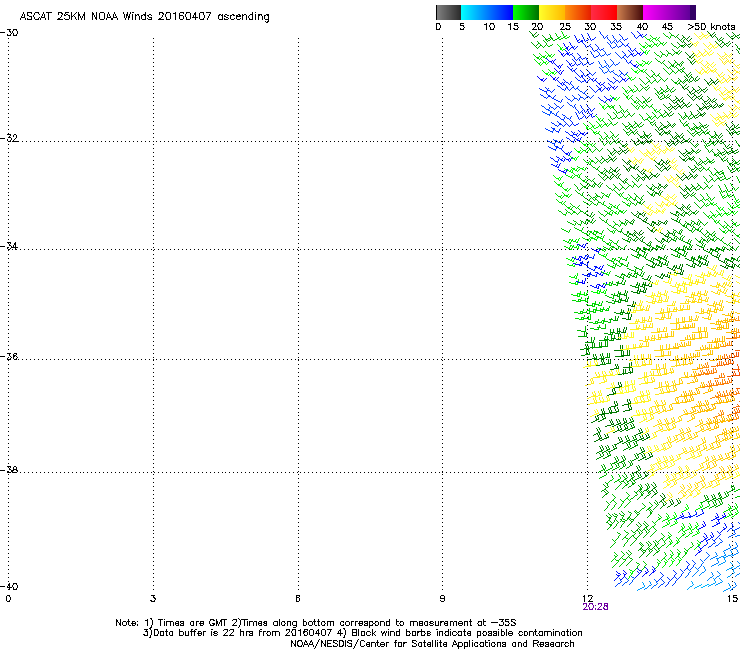Click the '>50 knots' legend label
740x650 pixels.
tap(711, 27)
